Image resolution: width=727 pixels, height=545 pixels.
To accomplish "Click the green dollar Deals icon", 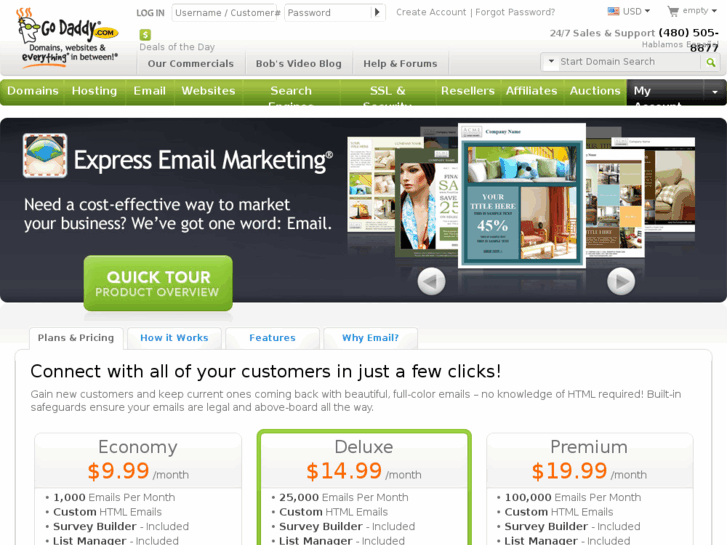I will (145, 34).
